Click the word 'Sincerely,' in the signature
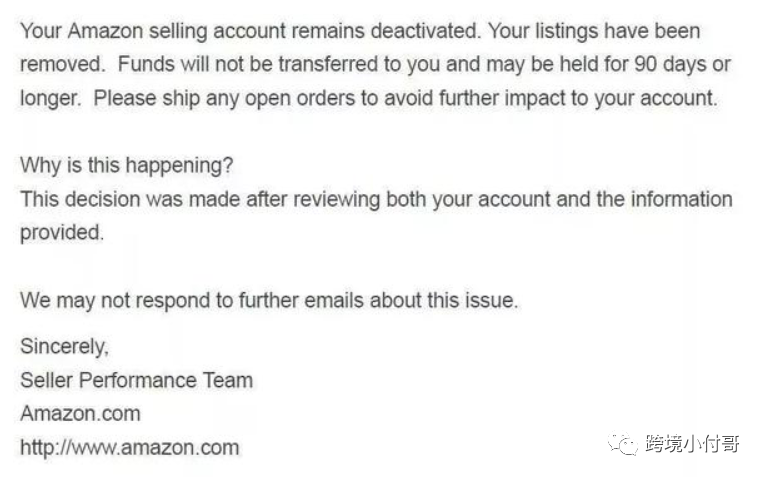764x477 pixels. 64,347
